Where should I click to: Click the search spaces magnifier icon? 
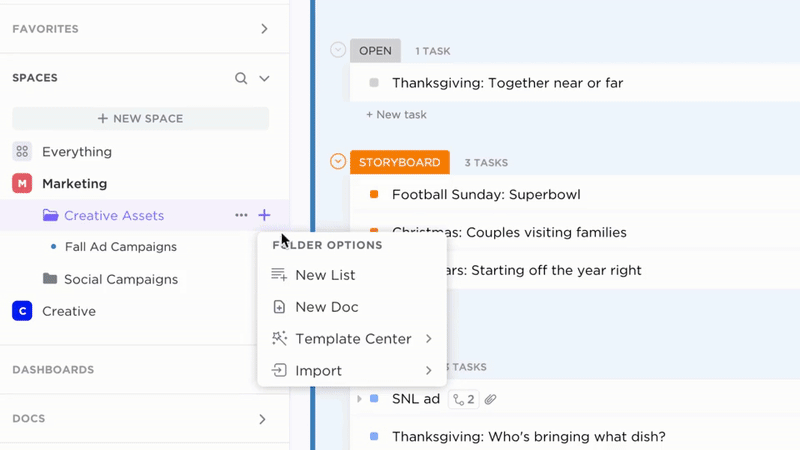[241, 78]
